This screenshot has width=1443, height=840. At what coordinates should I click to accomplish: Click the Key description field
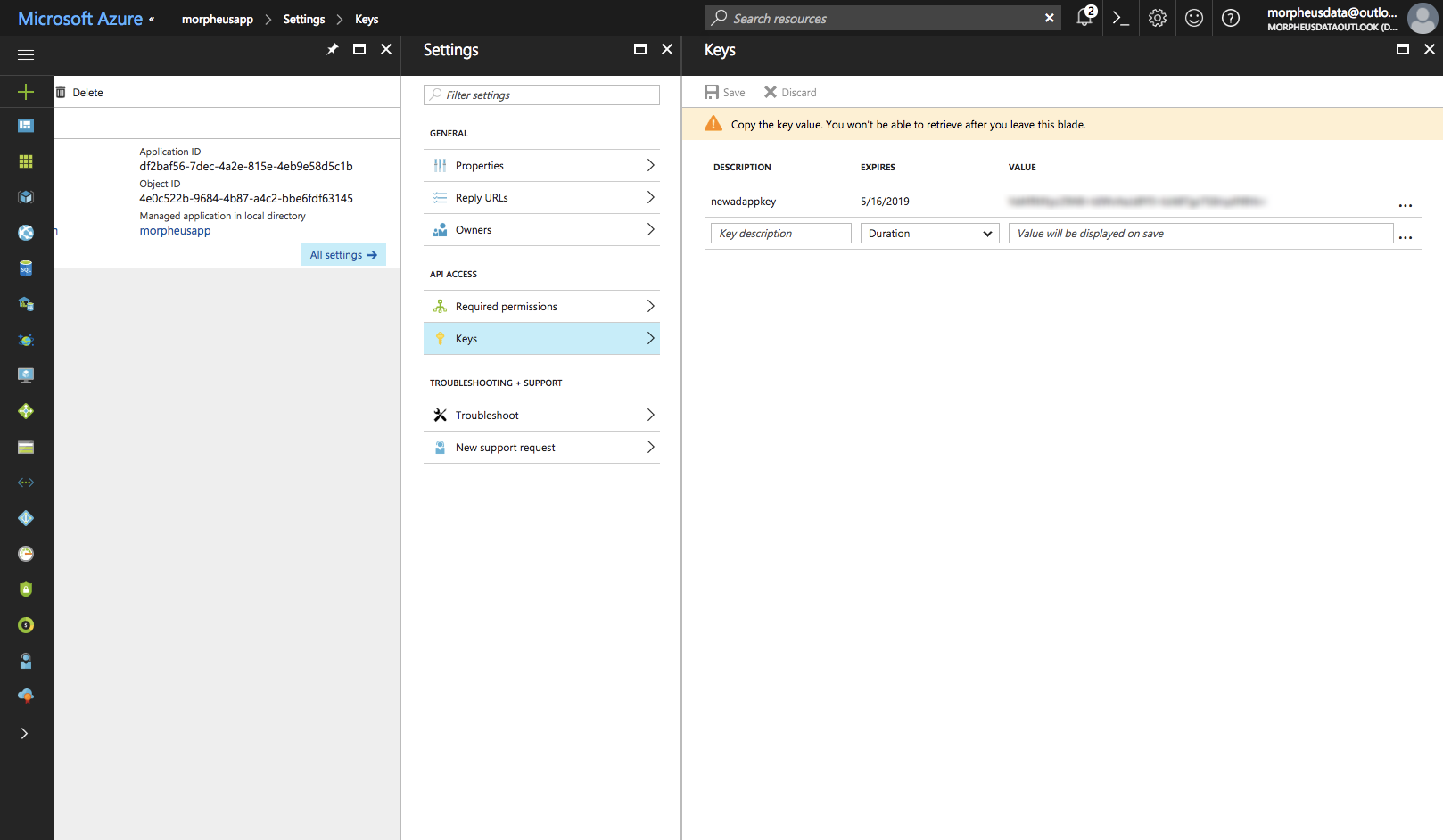coord(781,234)
